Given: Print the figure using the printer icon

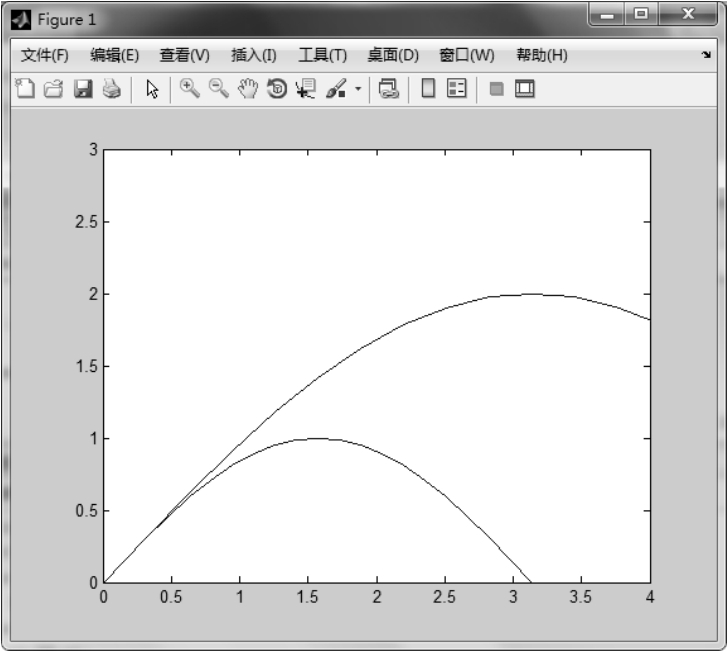Looking at the screenshot, I should pos(111,89).
